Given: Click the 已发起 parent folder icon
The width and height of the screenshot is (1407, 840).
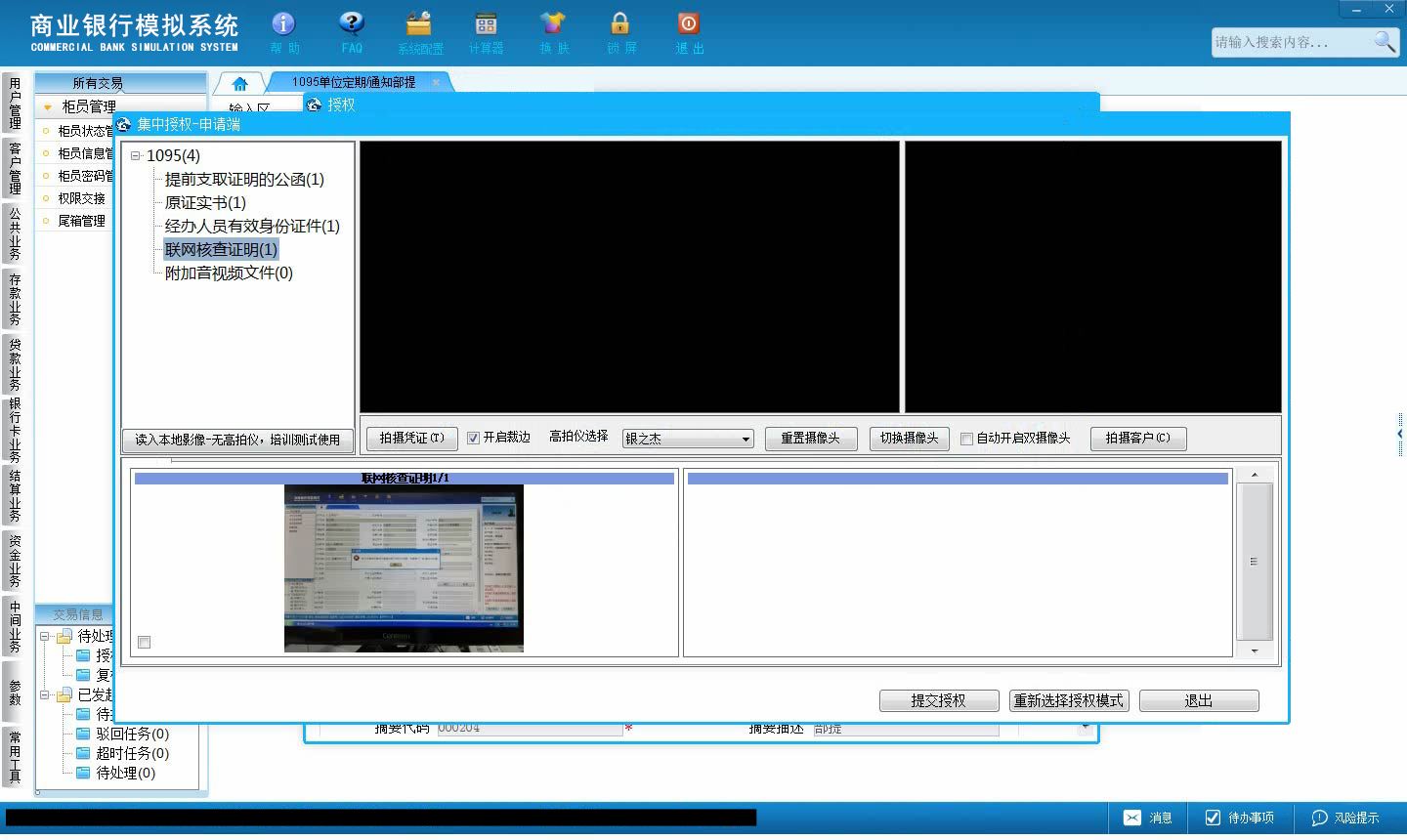Looking at the screenshot, I should (64, 694).
